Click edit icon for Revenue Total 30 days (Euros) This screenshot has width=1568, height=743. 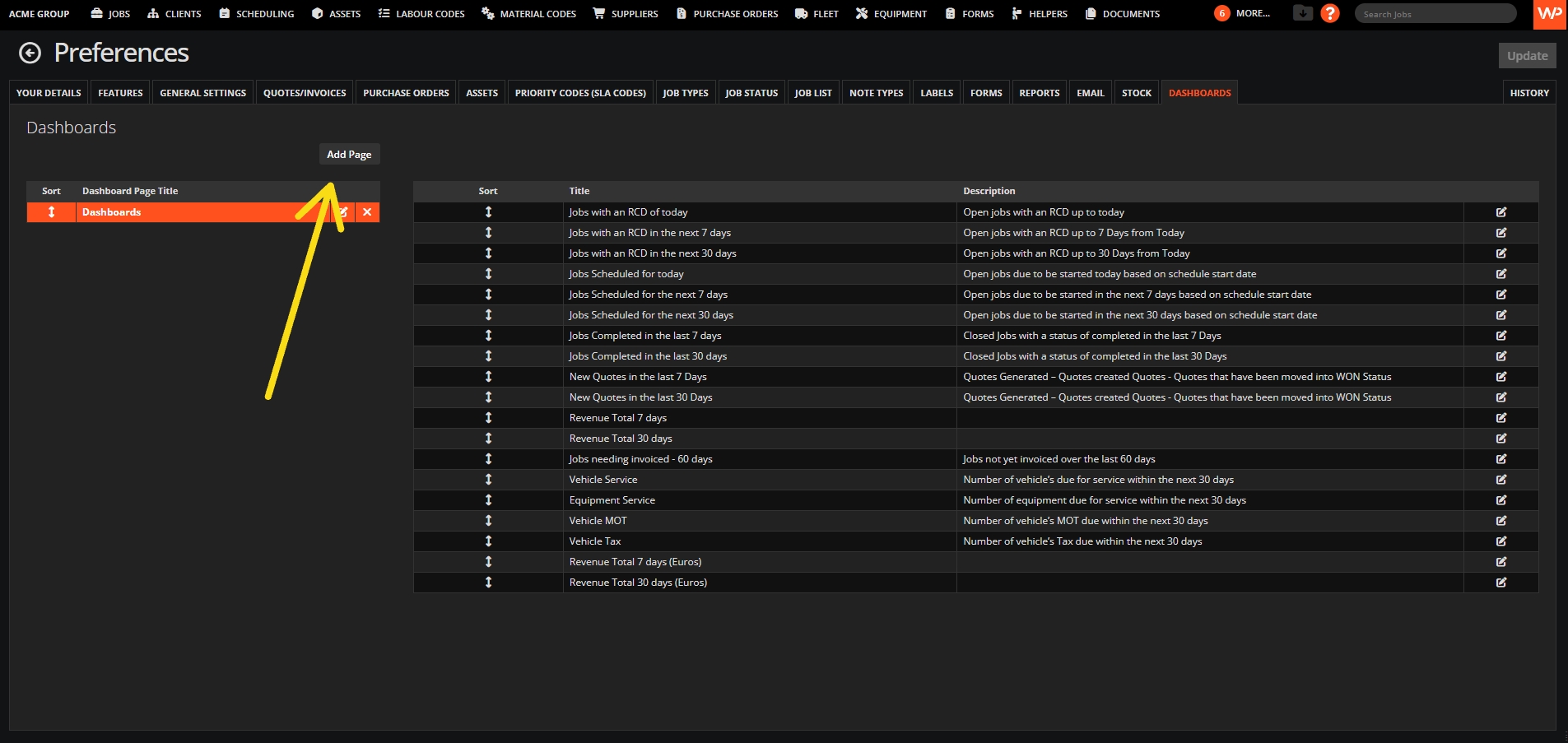[1501, 583]
